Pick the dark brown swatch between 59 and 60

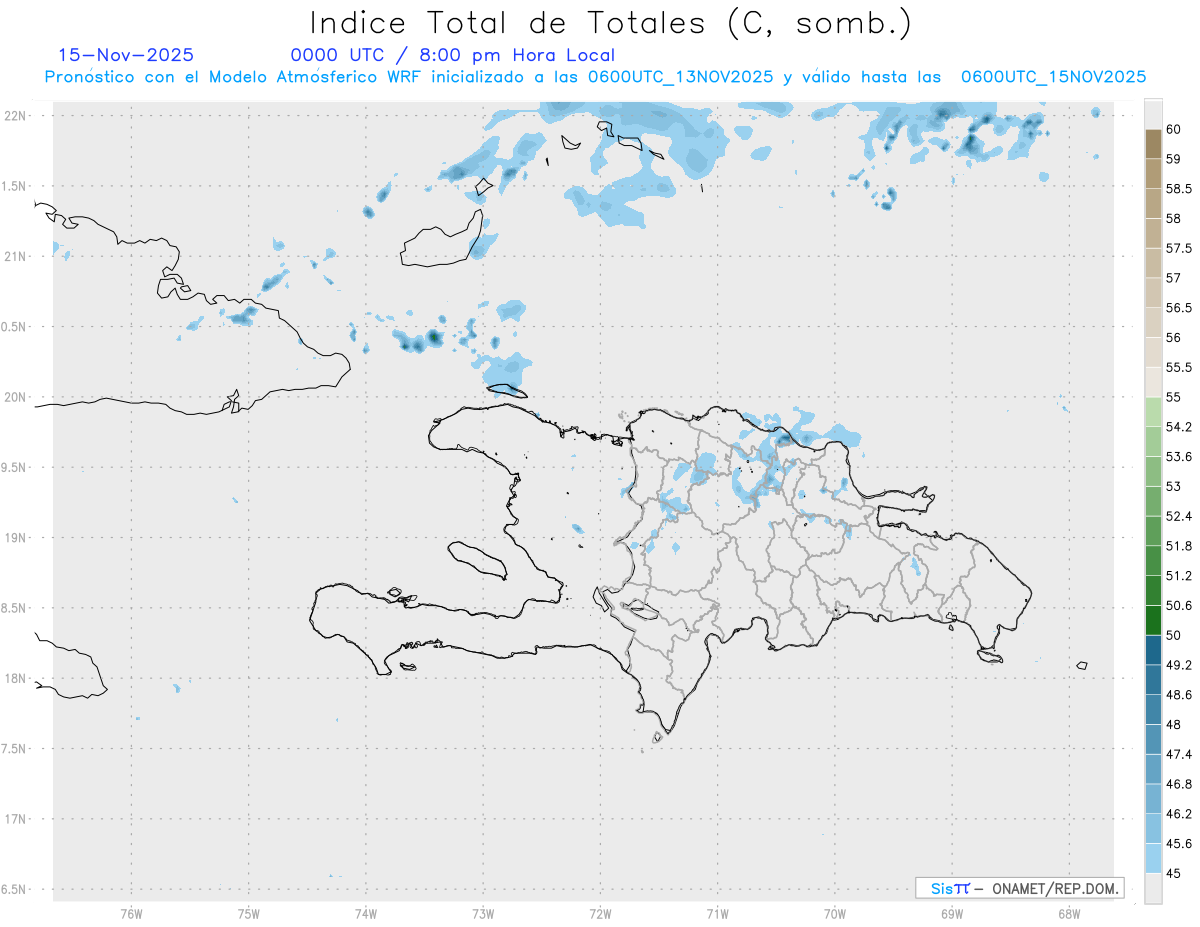[x=1153, y=144]
